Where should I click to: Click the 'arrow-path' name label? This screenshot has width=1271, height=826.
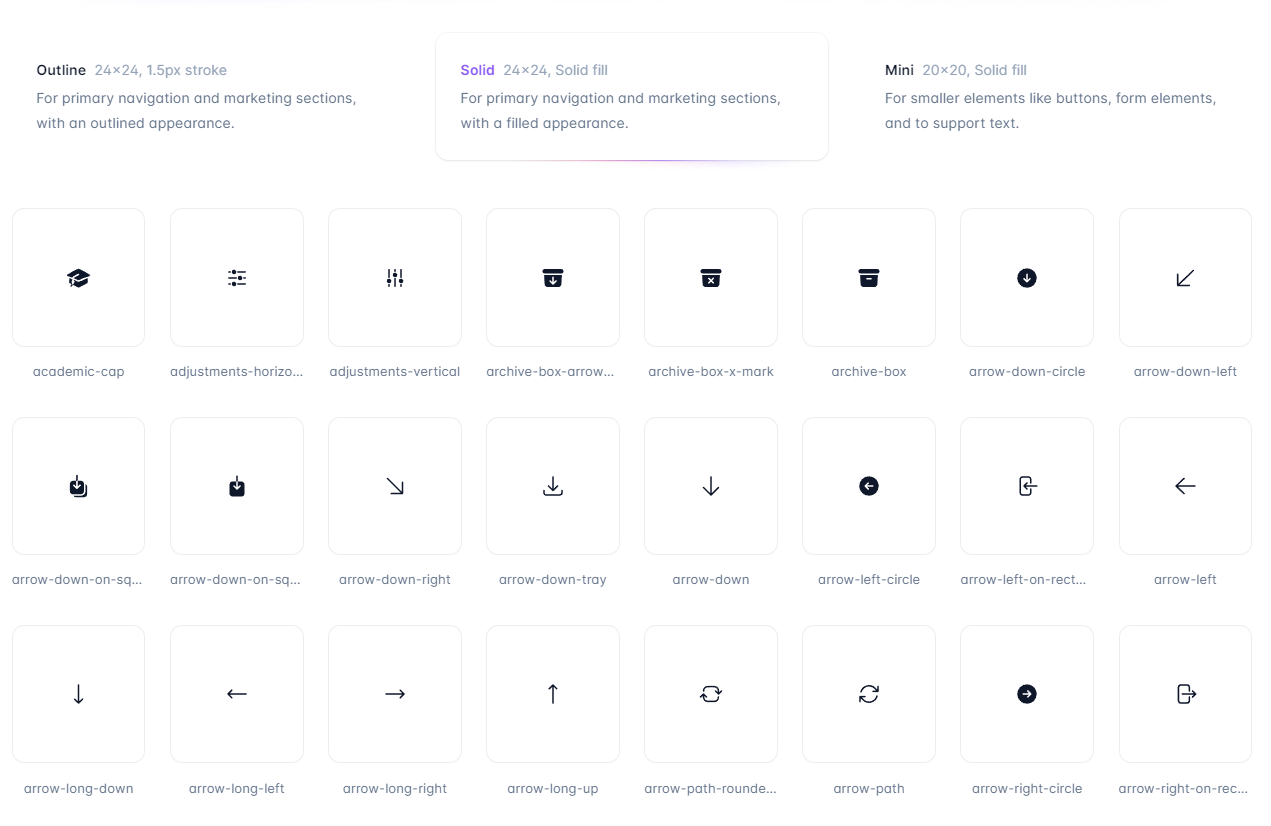pyautogui.click(x=869, y=788)
